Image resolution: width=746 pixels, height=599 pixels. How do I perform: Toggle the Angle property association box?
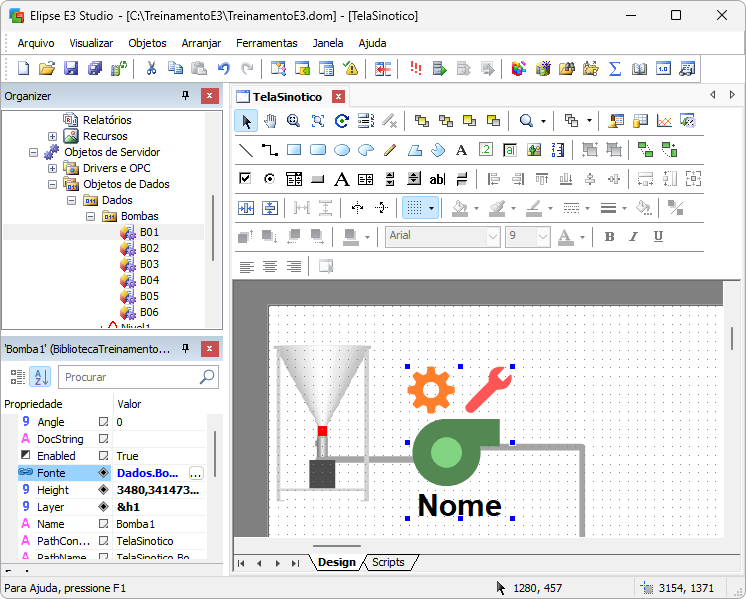(102, 422)
